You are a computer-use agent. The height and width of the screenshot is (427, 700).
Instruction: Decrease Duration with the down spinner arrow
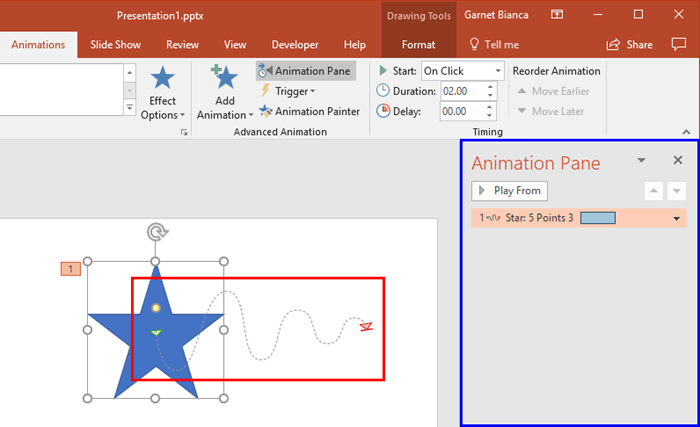[490, 96]
